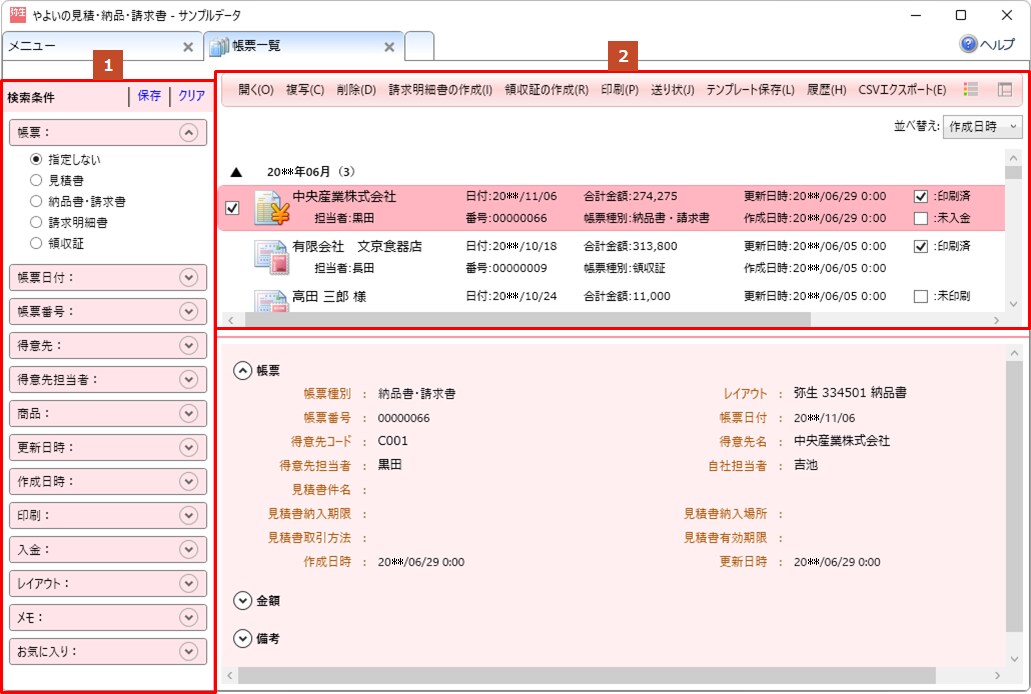The image size is (1031, 694).
Task: Expand the 金額 section in details
Action: point(242,600)
